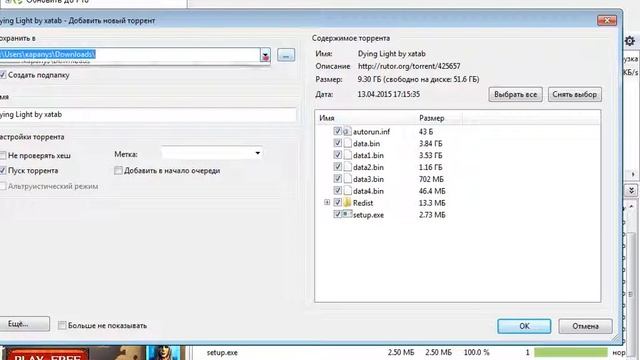Screen dimensions: 640x360
Task: Click the data.bin file icon
Action: (x=347, y=143)
